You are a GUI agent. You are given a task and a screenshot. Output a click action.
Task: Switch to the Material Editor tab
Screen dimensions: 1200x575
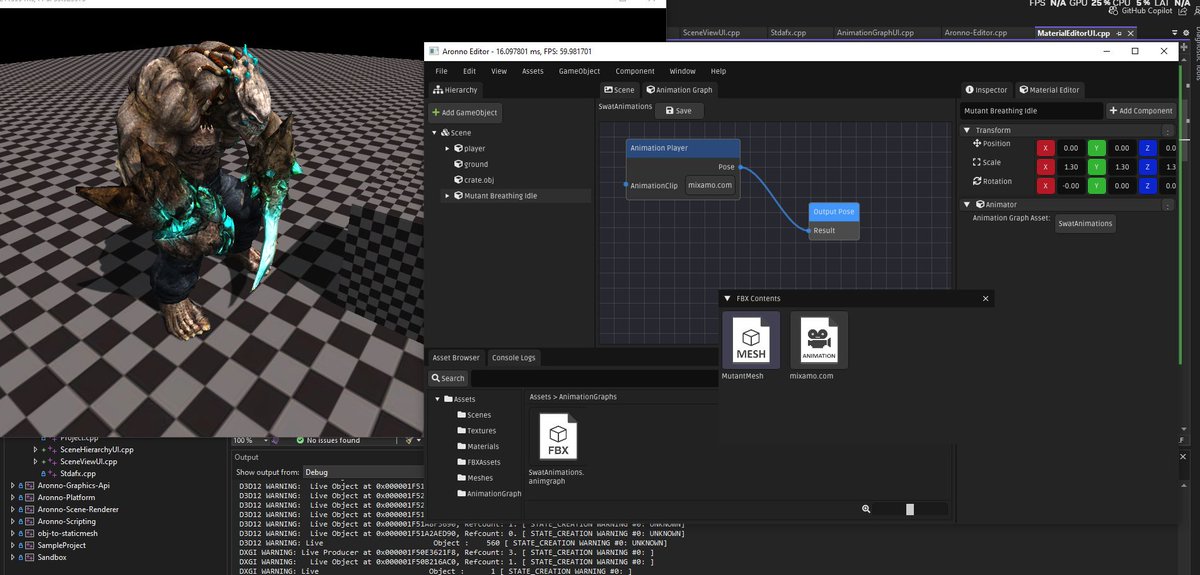coord(1050,90)
